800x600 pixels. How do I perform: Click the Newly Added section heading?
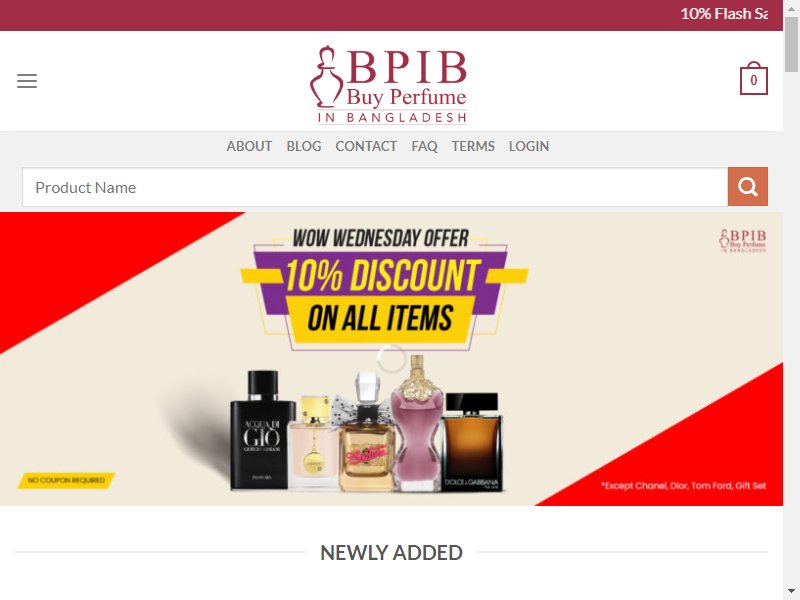coord(391,553)
